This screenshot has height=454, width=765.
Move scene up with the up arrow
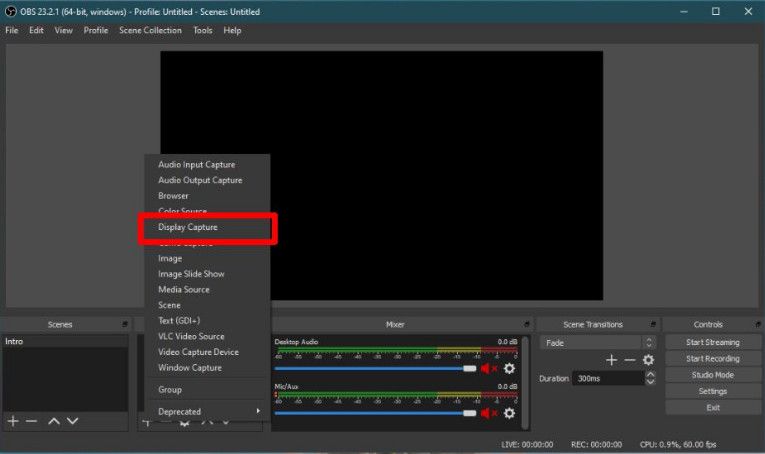54,422
